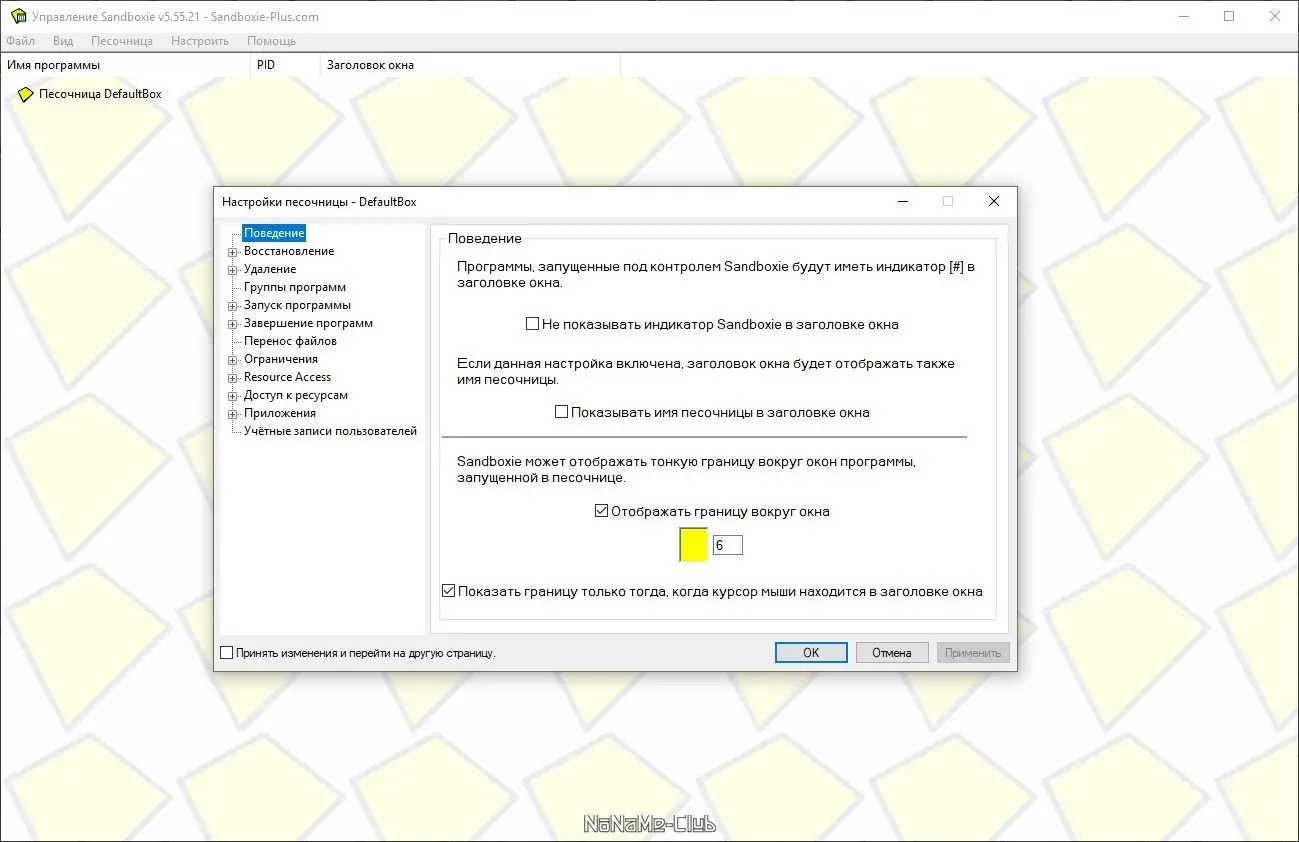The image size is (1299, 842).
Task: Toggle 'Показать границу только тогда' checkbox
Action: pos(448,591)
